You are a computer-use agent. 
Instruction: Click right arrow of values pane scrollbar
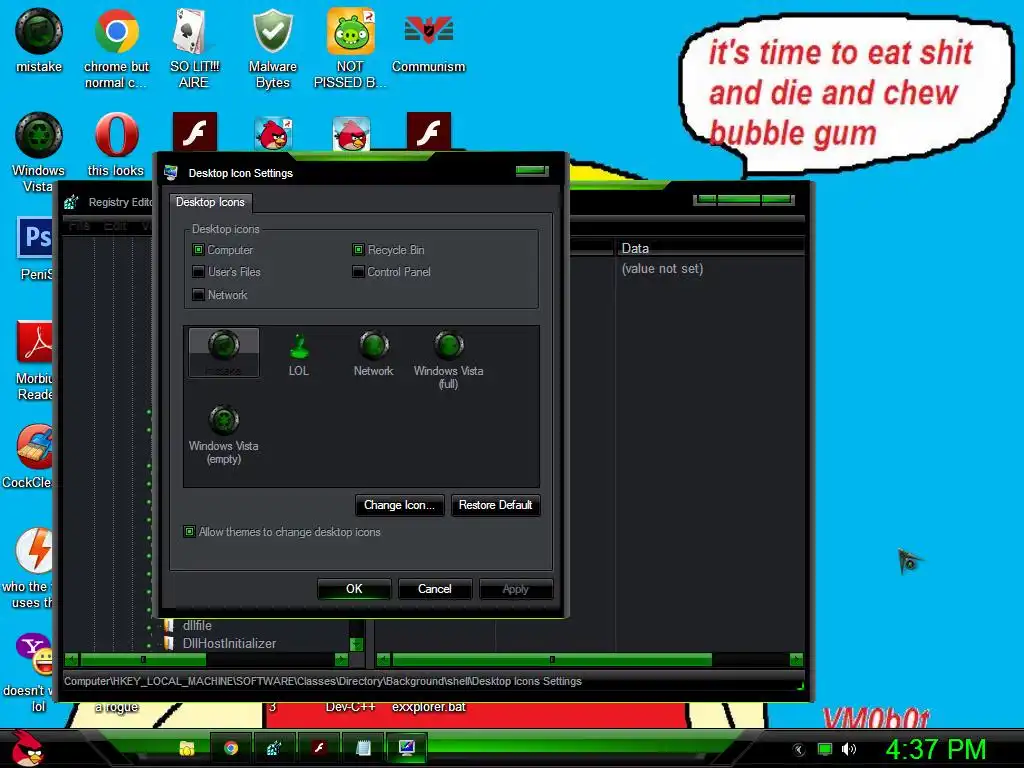pos(795,660)
